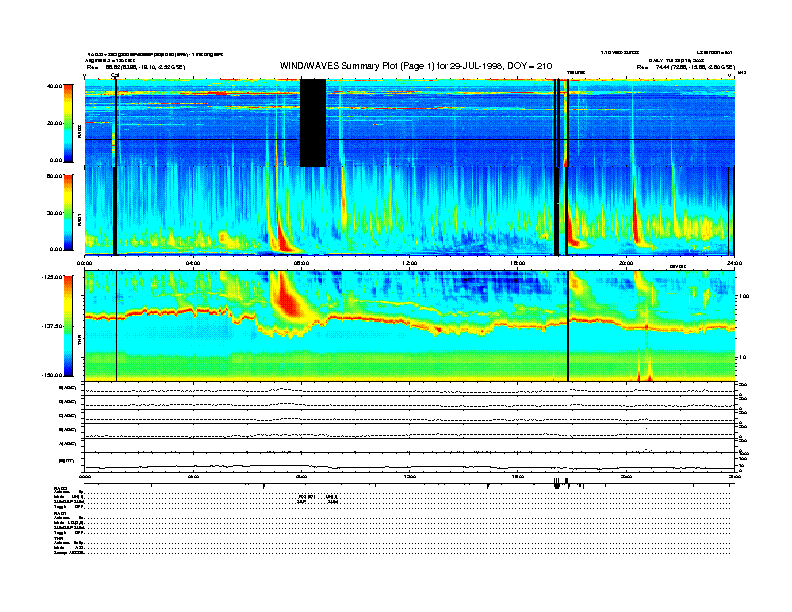Click the -125.00 color scale label

[53, 277]
